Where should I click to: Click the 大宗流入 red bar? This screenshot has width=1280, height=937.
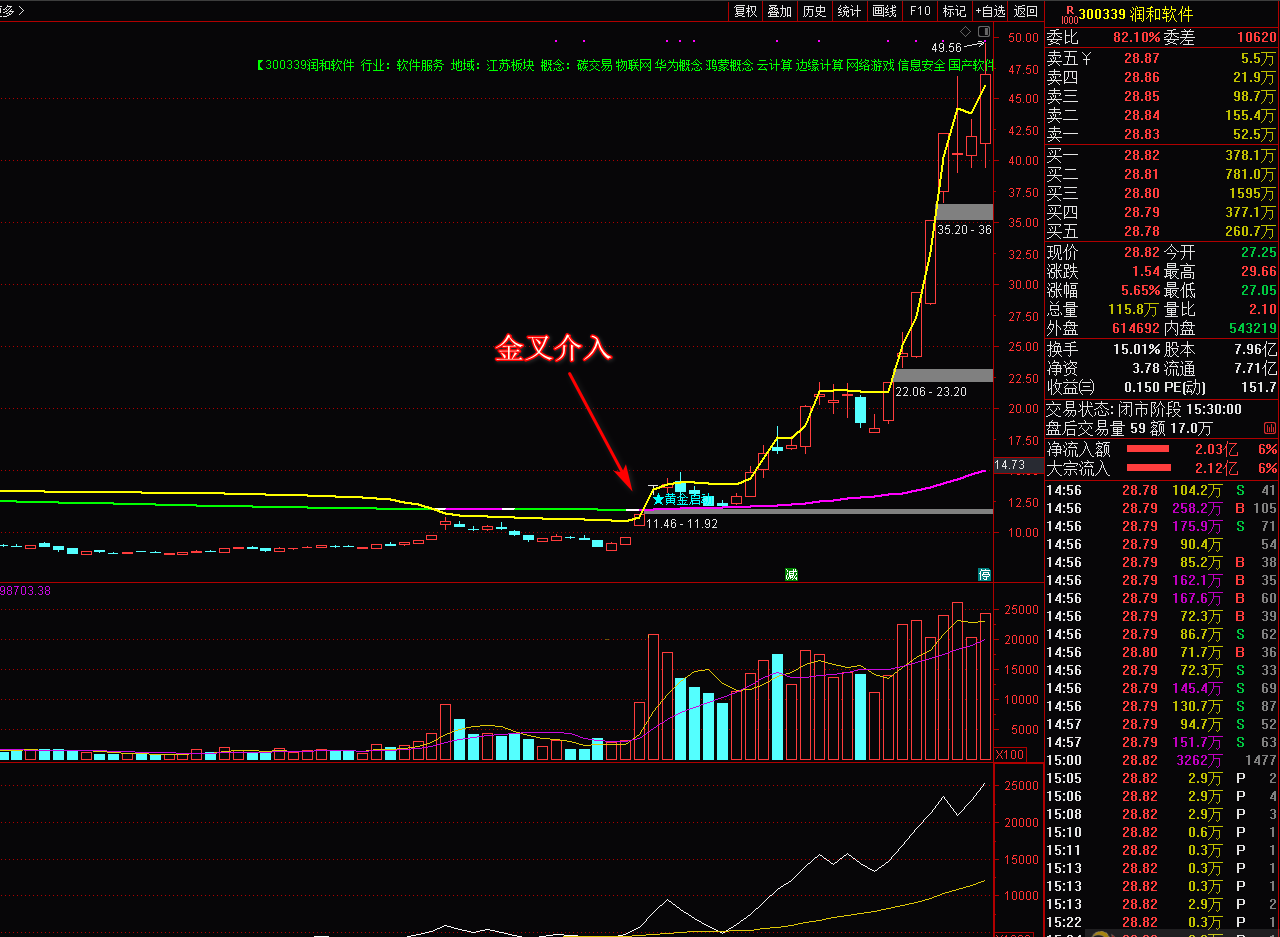(1149, 468)
